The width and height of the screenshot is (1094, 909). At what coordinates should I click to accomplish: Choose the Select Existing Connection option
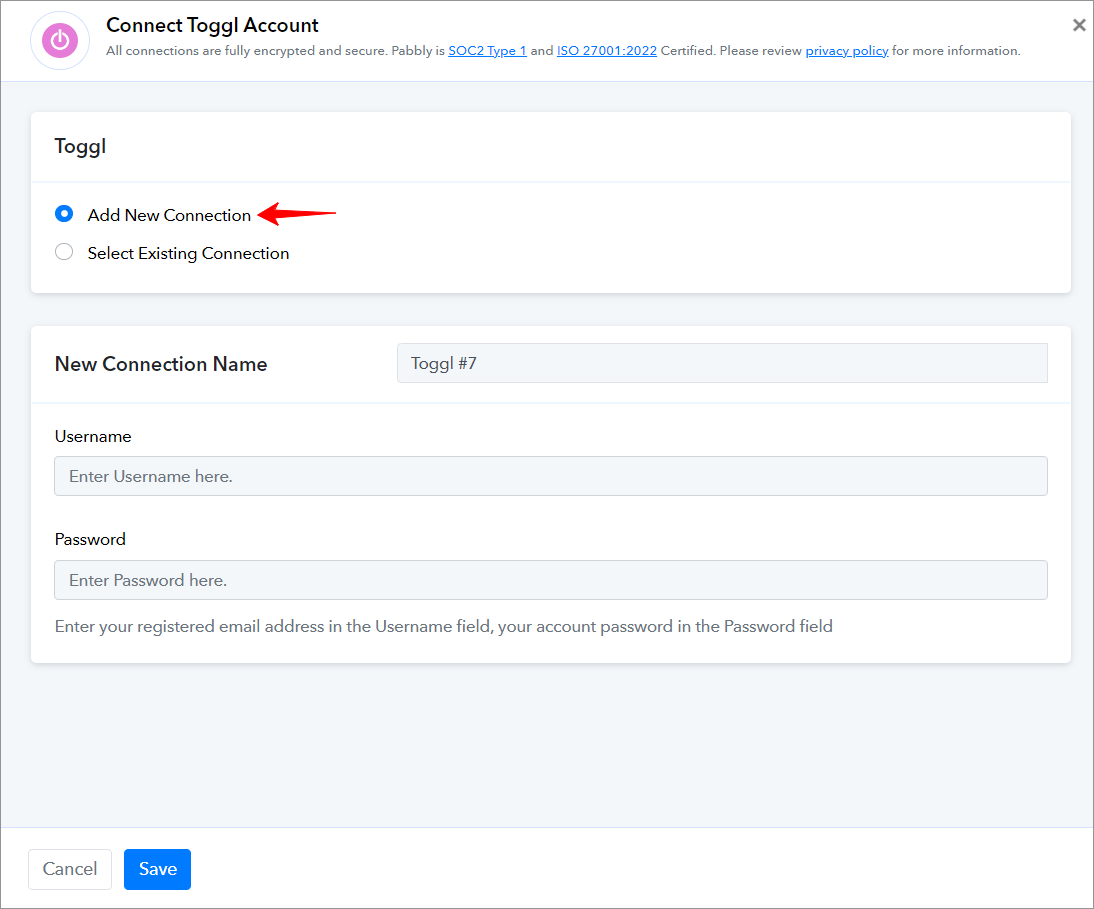[x=64, y=252]
